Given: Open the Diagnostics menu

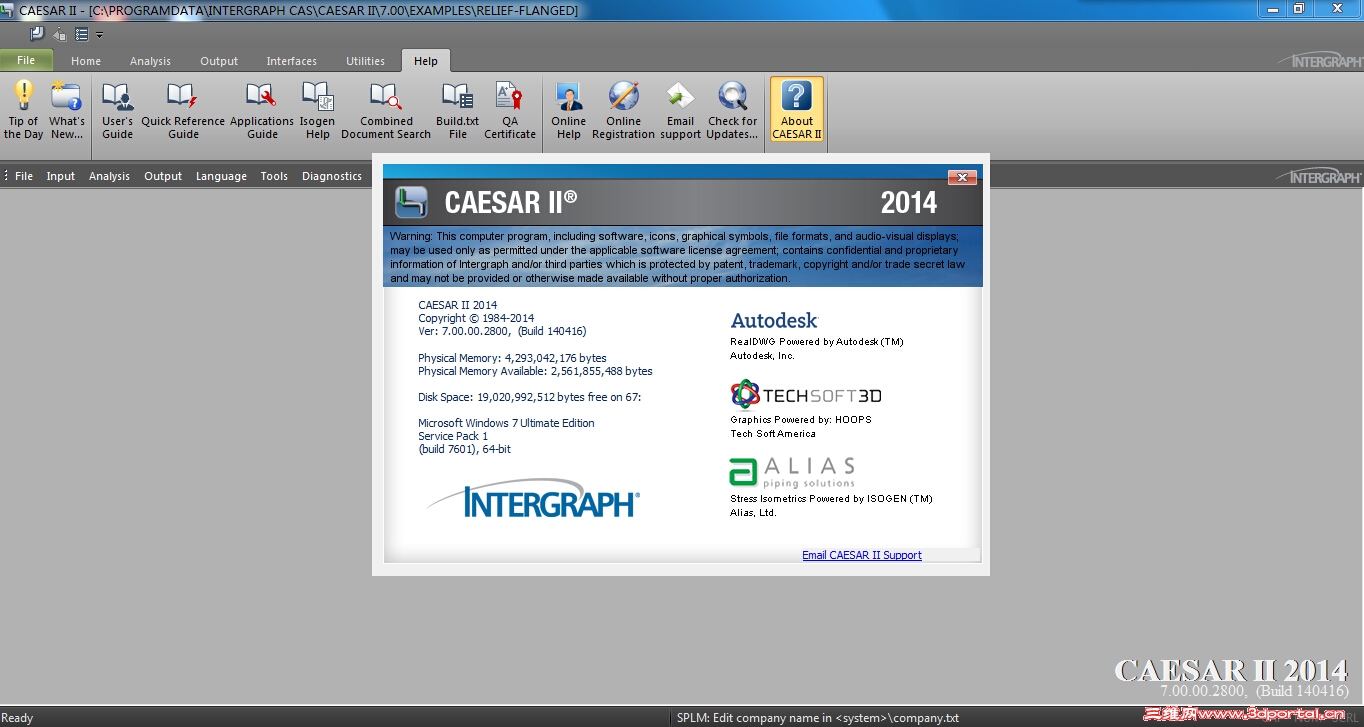Looking at the screenshot, I should (332, 176).
